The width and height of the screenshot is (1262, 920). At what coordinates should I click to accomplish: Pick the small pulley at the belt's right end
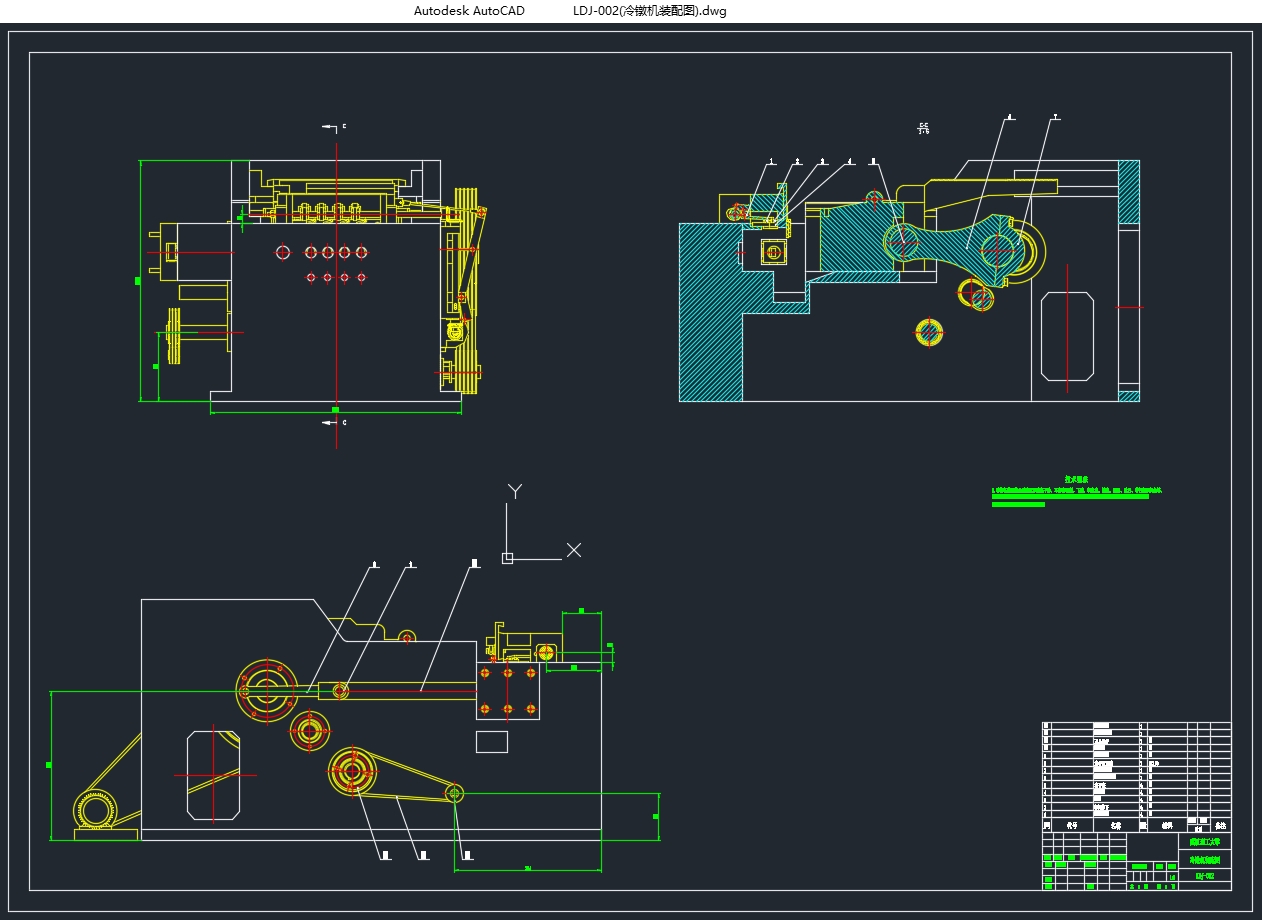pos(455,793)
